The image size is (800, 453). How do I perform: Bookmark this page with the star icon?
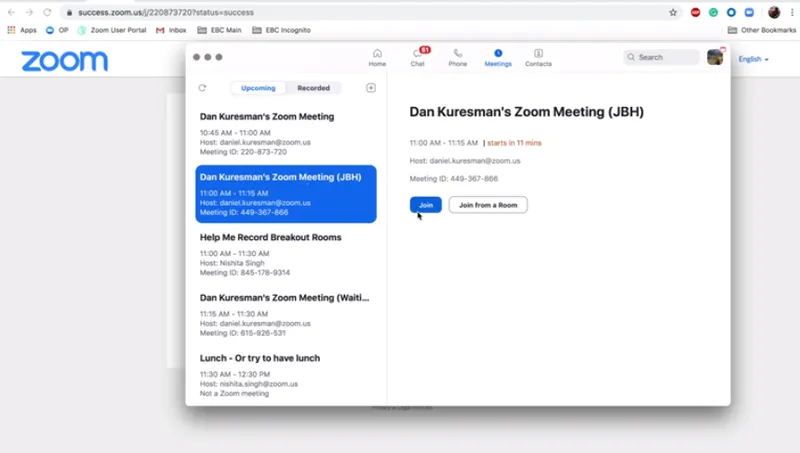click(673, 12)
